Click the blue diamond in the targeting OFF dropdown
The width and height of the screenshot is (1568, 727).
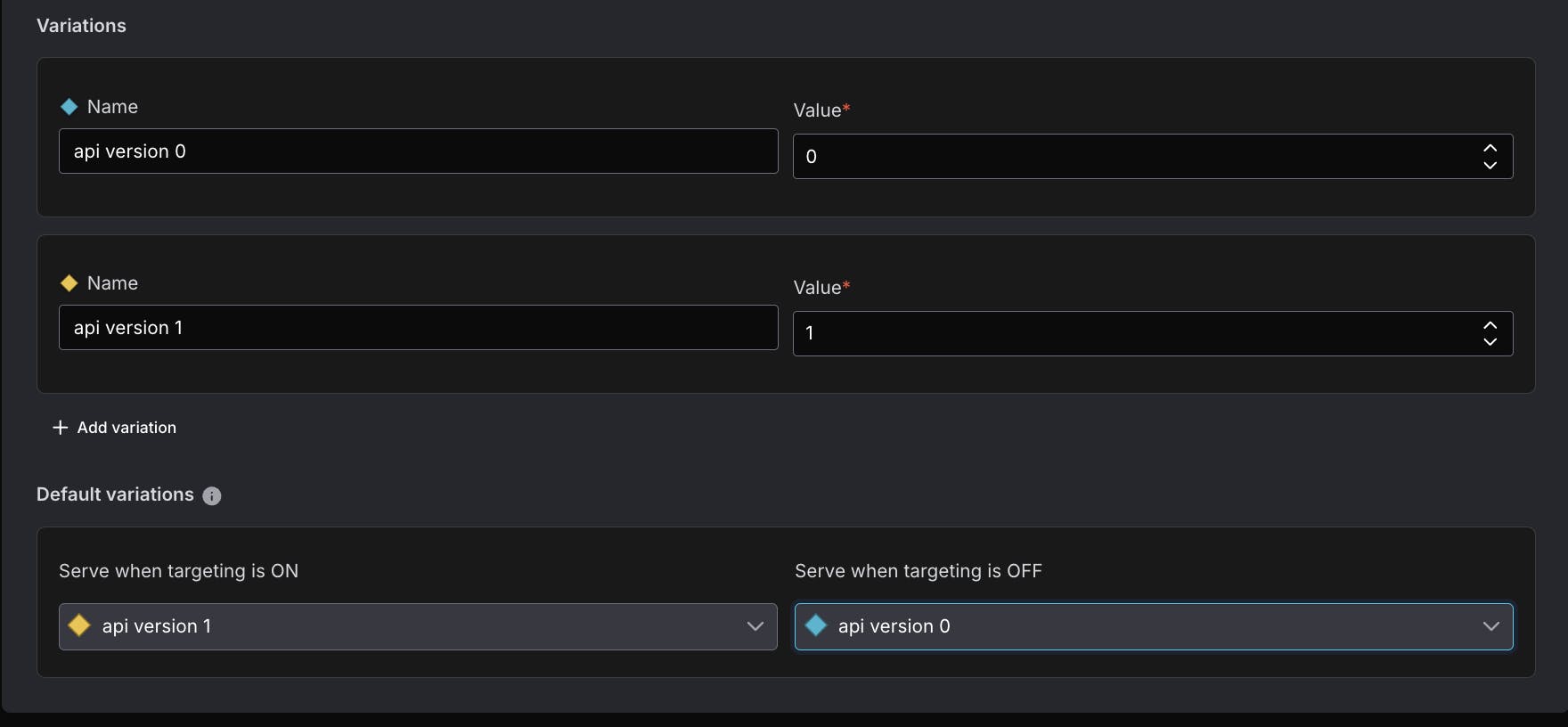(x=815, y=625)
